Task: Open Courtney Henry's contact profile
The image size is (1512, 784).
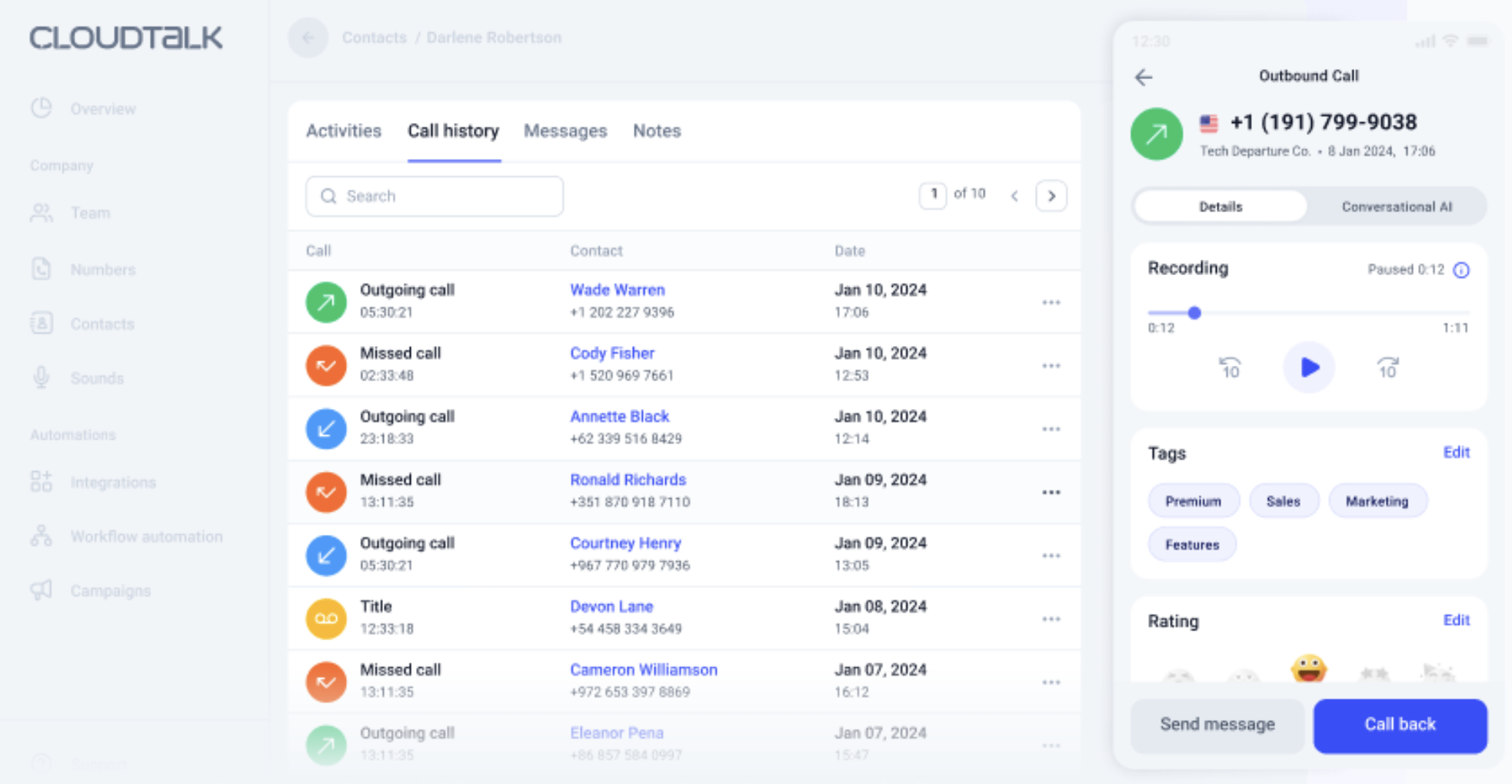Action: [625, 543]
